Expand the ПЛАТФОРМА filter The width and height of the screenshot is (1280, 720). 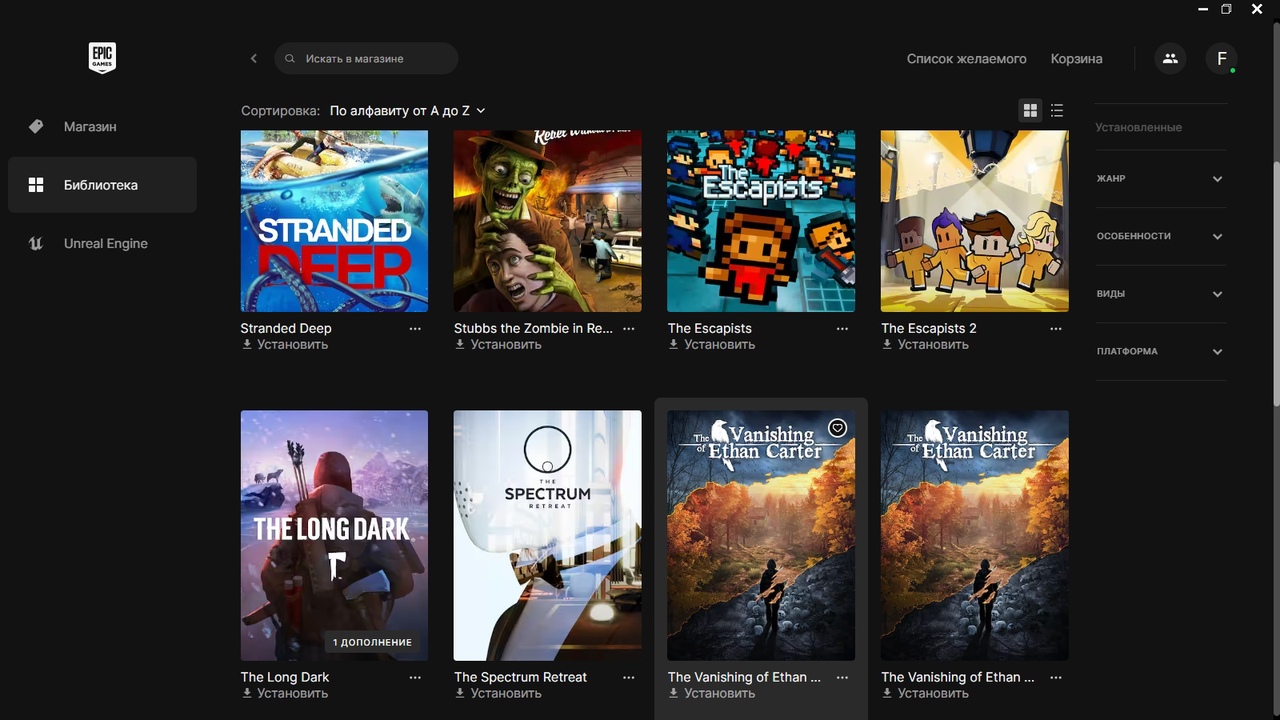1160,352
